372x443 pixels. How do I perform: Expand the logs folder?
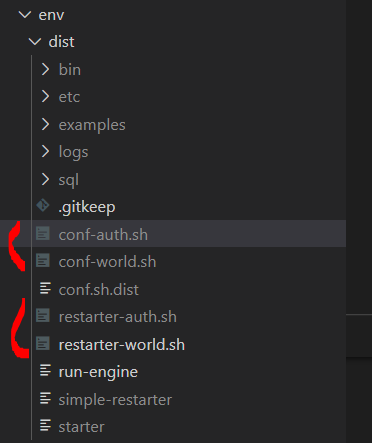[45, 152]
